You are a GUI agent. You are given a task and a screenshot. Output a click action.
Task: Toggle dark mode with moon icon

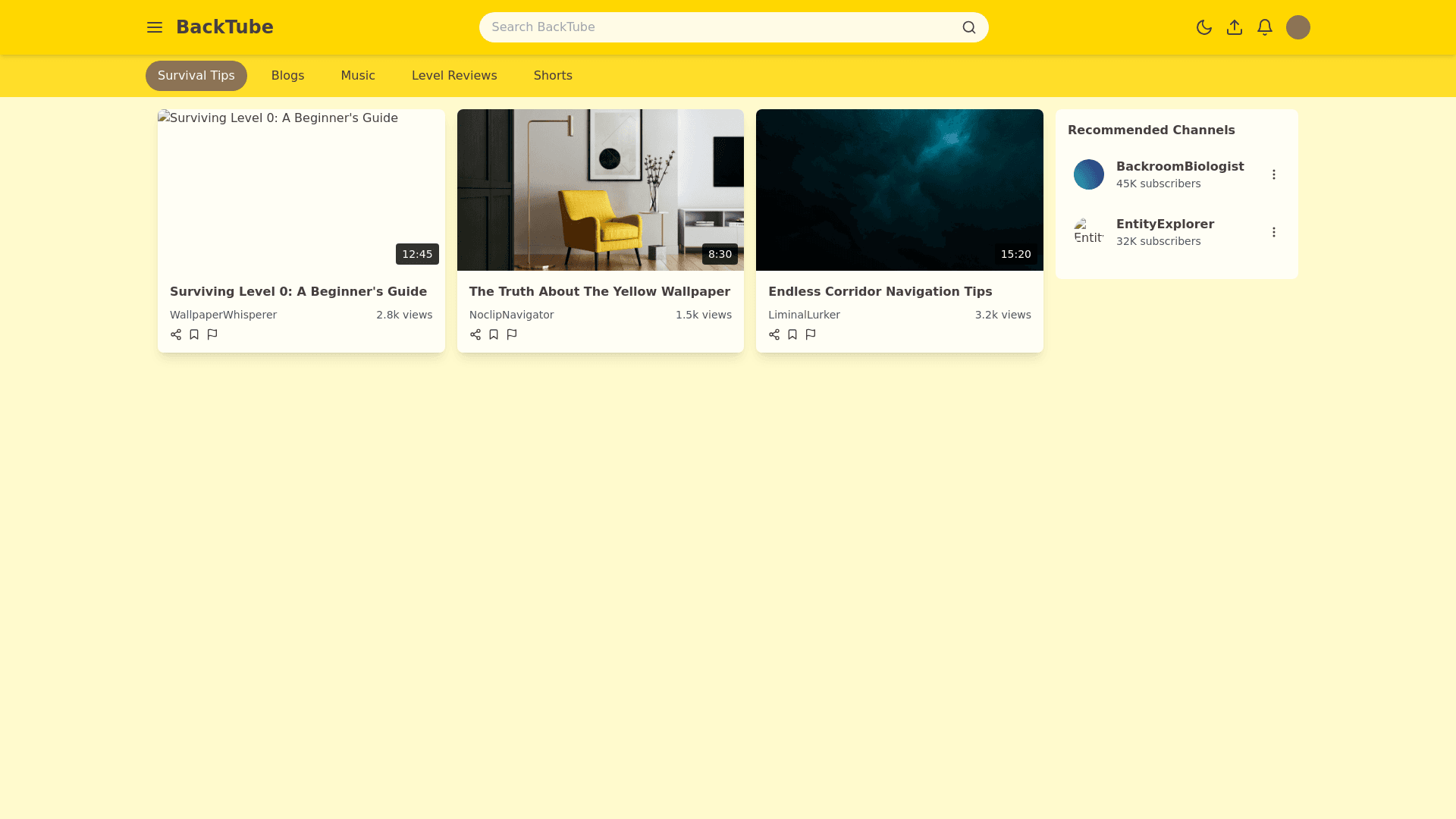[x=1204, y=27]
